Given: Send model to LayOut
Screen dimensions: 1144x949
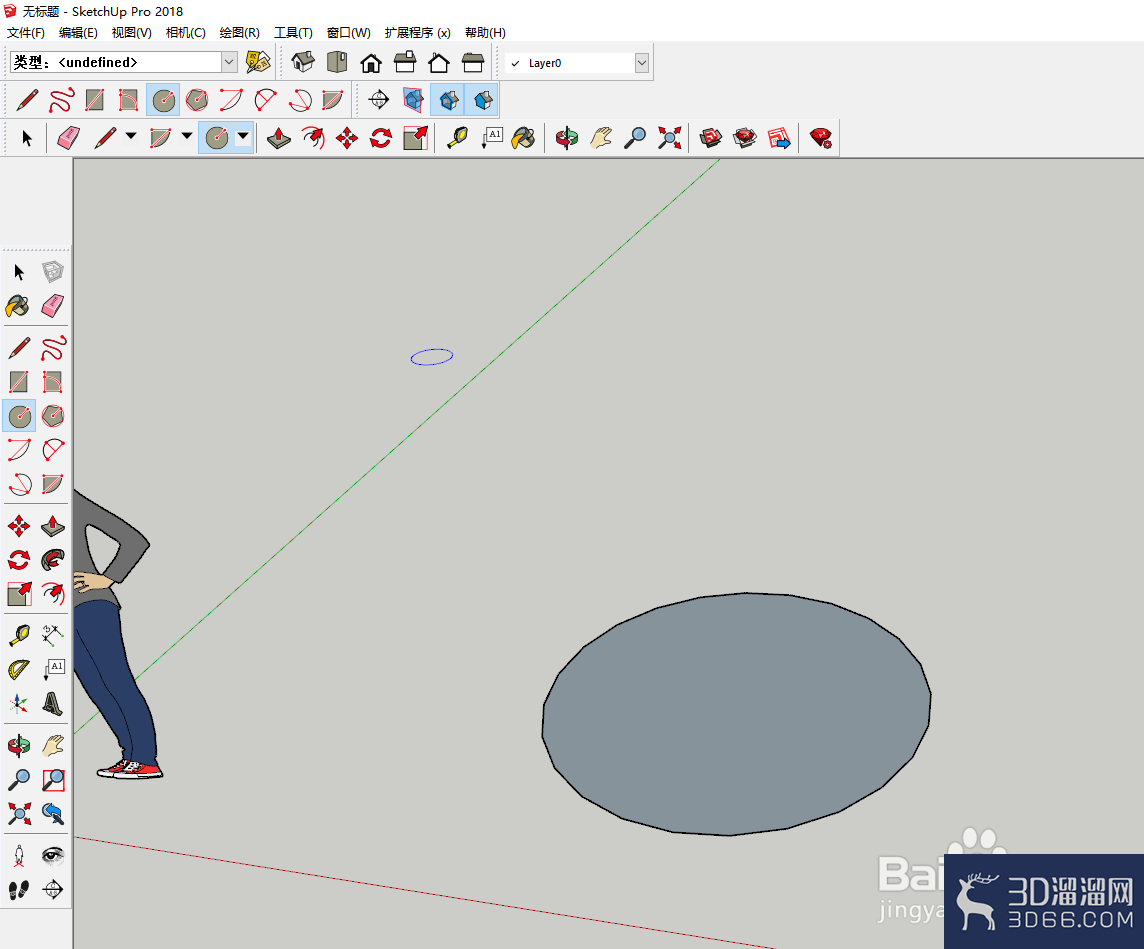Looking at the screenshot, I should pyautogui.click(x=778, y=137).
